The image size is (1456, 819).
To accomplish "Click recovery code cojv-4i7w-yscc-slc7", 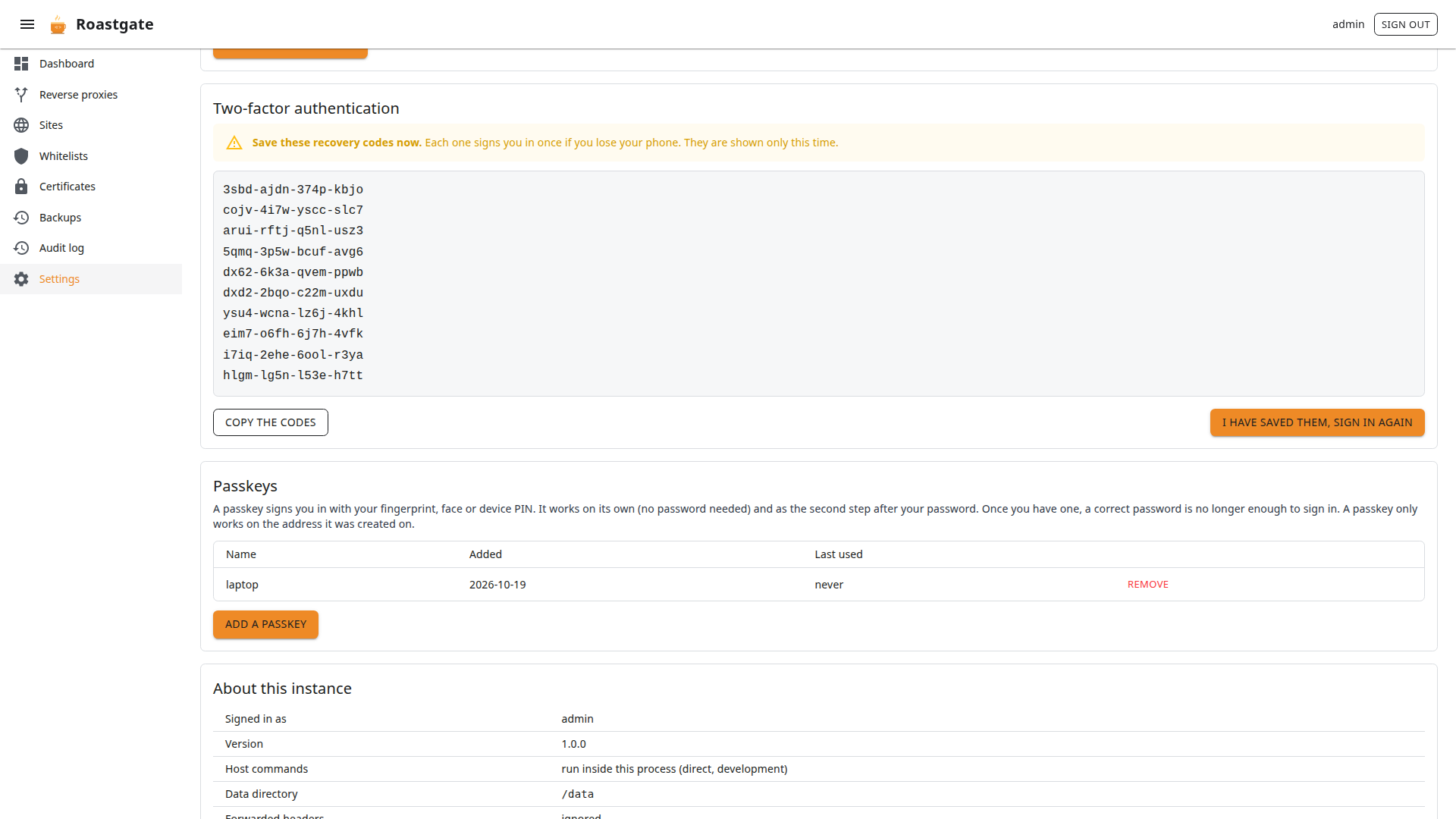I will point(293,210).
